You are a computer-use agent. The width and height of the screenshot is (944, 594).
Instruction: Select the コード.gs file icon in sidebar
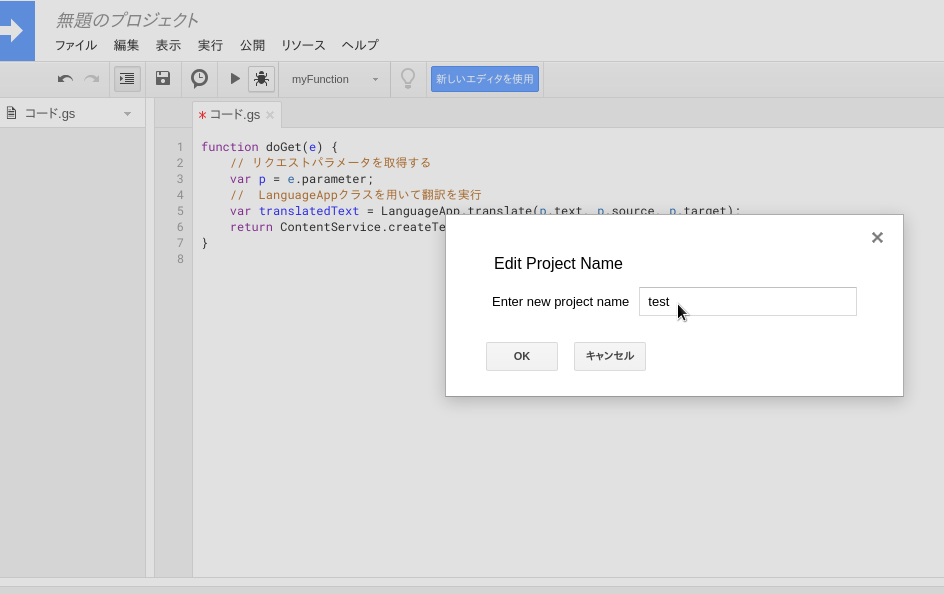point(9,113)
